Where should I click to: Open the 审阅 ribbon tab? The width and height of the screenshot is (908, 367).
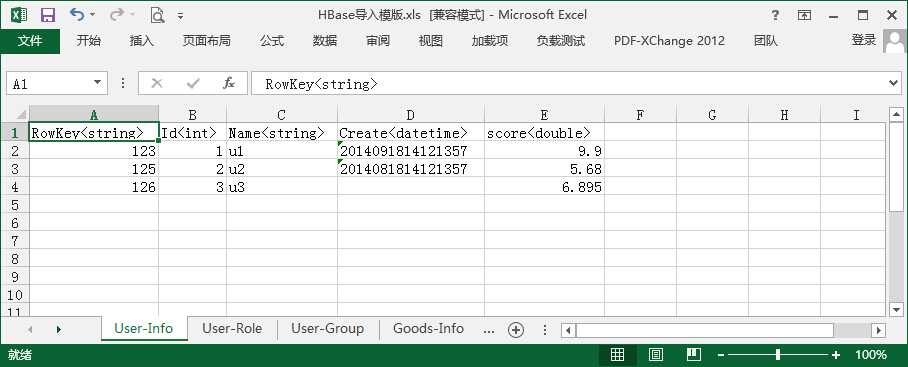[x=378, y=41]
